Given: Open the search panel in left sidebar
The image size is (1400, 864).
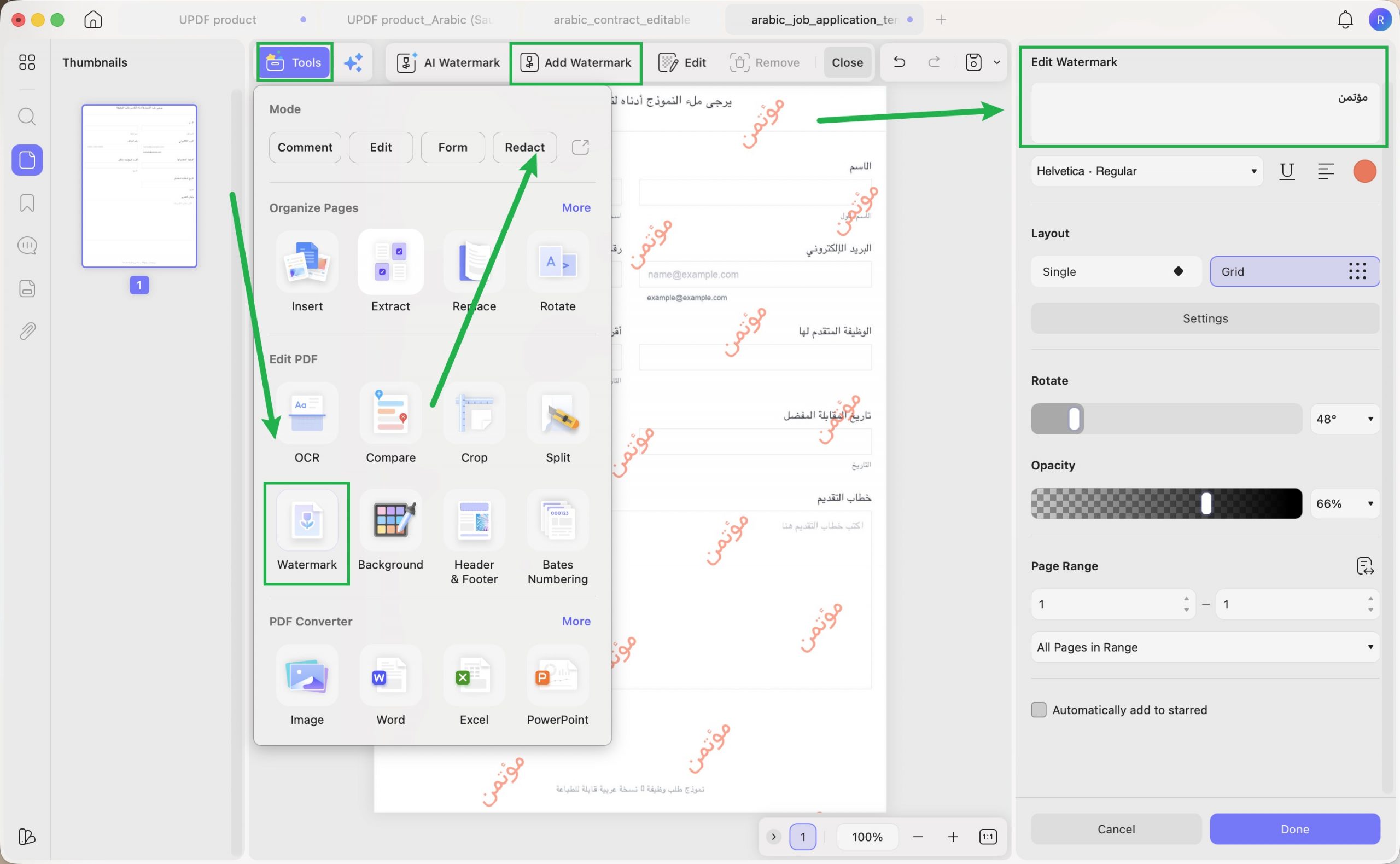Looking at the screenshot, I should (x=27, y=117).
